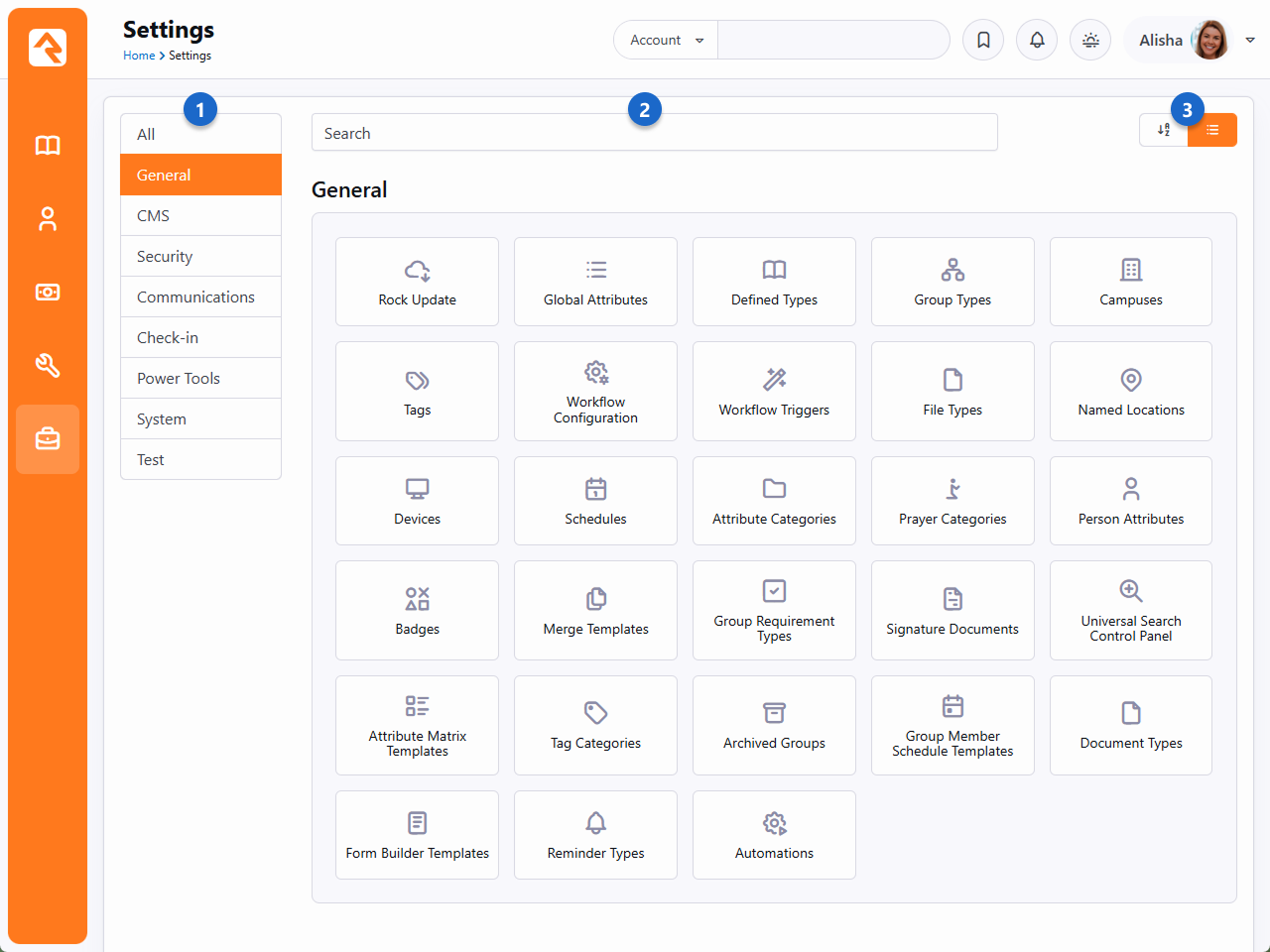Image resolution: width=1270 pixels, height=952 pixels.
Task: Expand the Account search type dropdown
Action: click(x=666, y=41)
